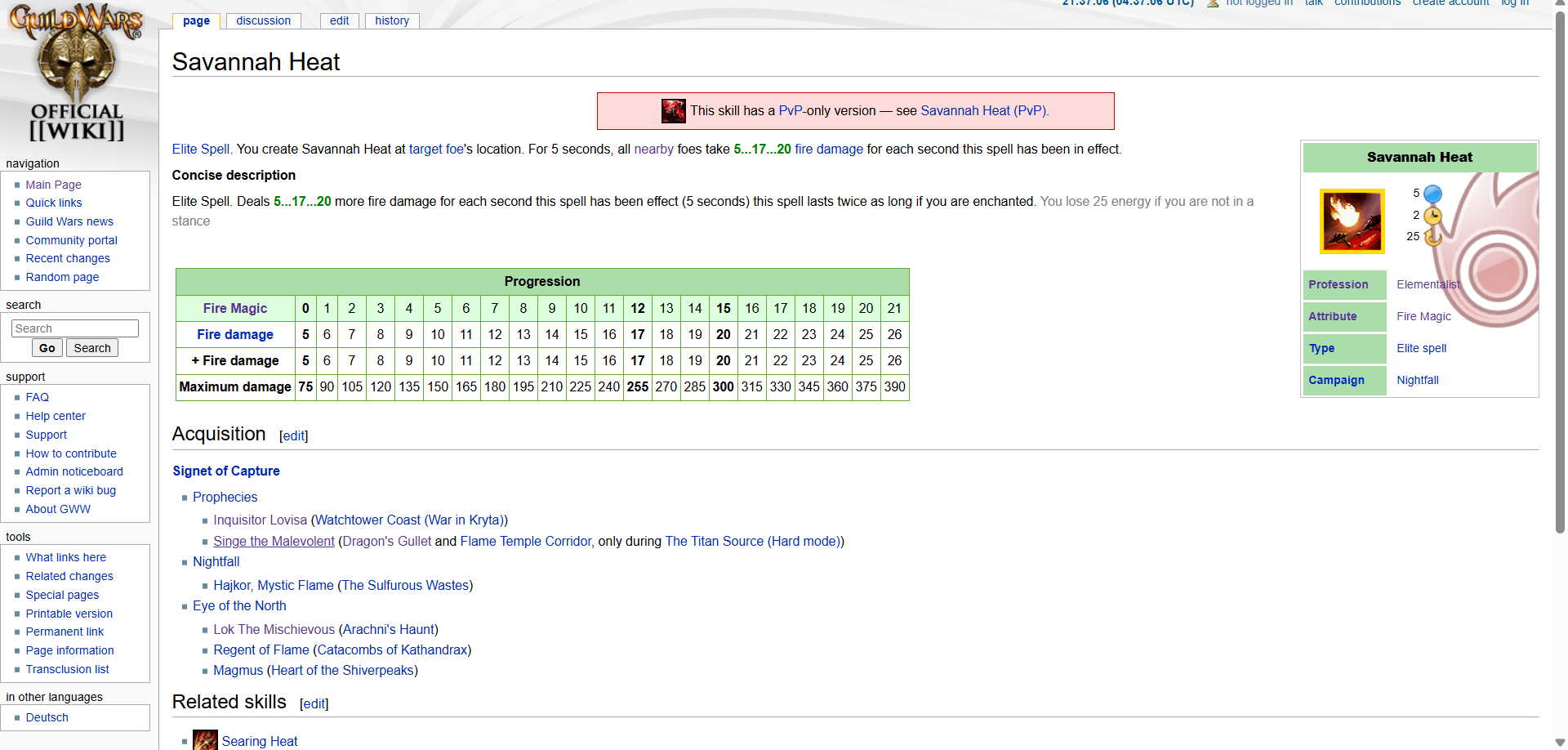
Task: Open About GWW
Action: click(58, 509)
